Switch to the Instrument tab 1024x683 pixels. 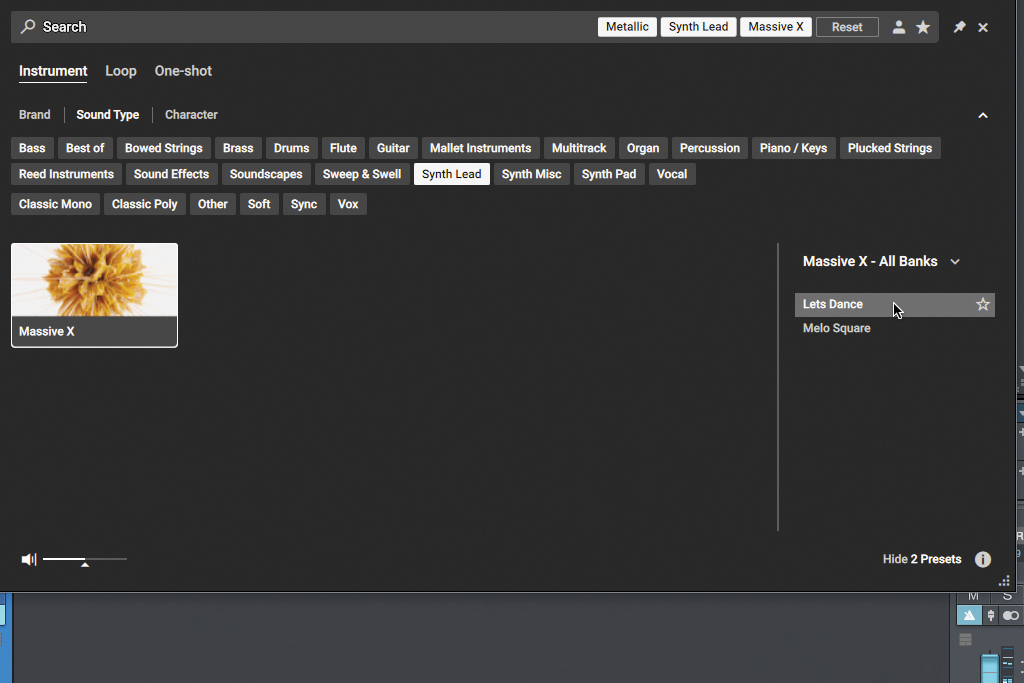pos(53,71)
